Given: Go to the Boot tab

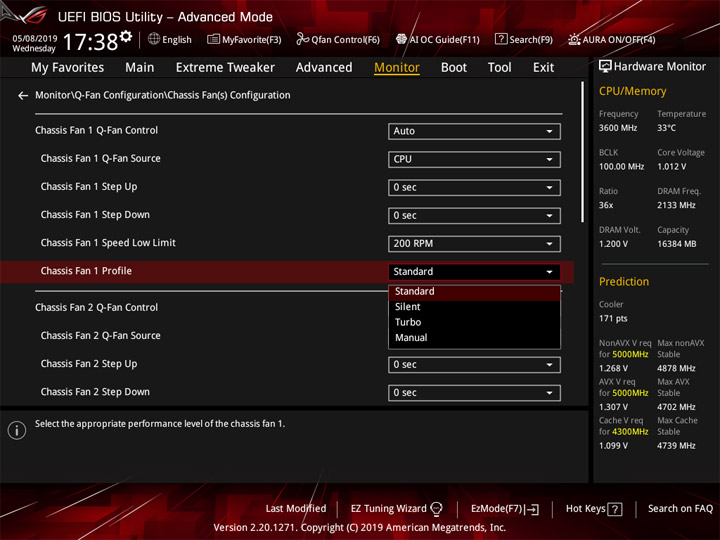Looking at the screenshot, I should click(454, 68).
